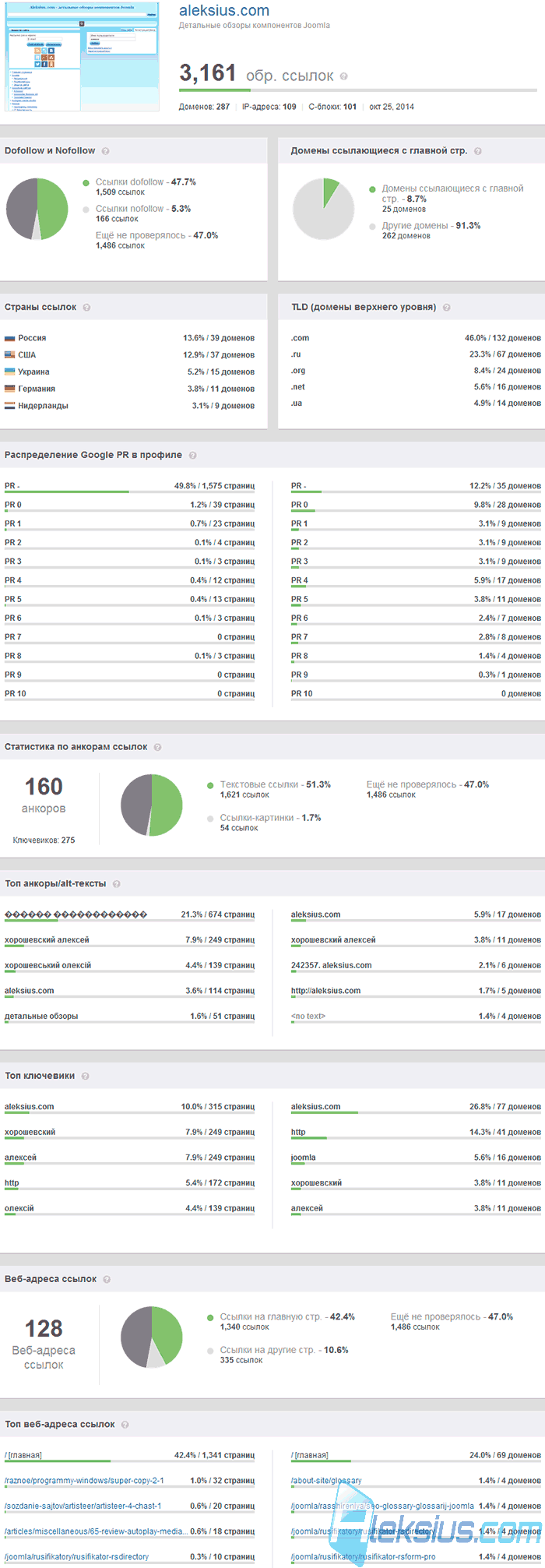Click help icon beside Dofollow и Nofollow heading
545x1568 pixels.
tap(105, 151)
